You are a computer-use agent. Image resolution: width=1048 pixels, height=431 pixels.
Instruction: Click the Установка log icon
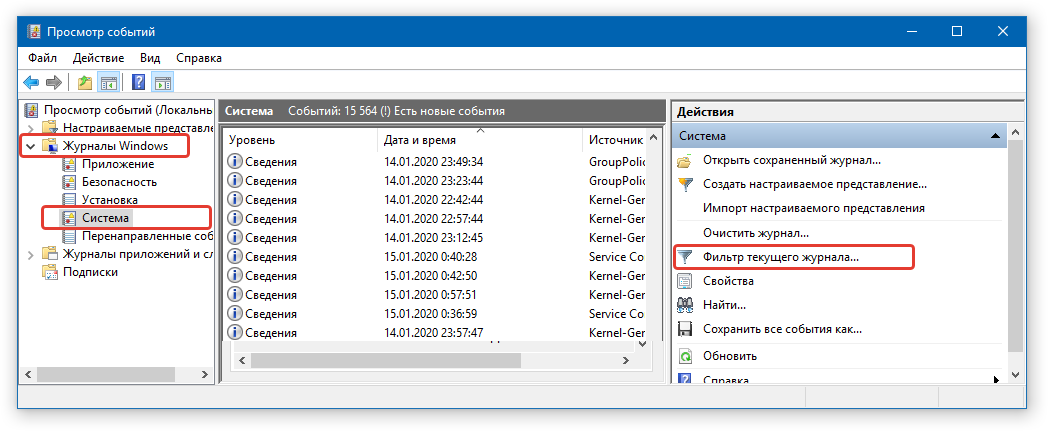click(x=69, y=200)
